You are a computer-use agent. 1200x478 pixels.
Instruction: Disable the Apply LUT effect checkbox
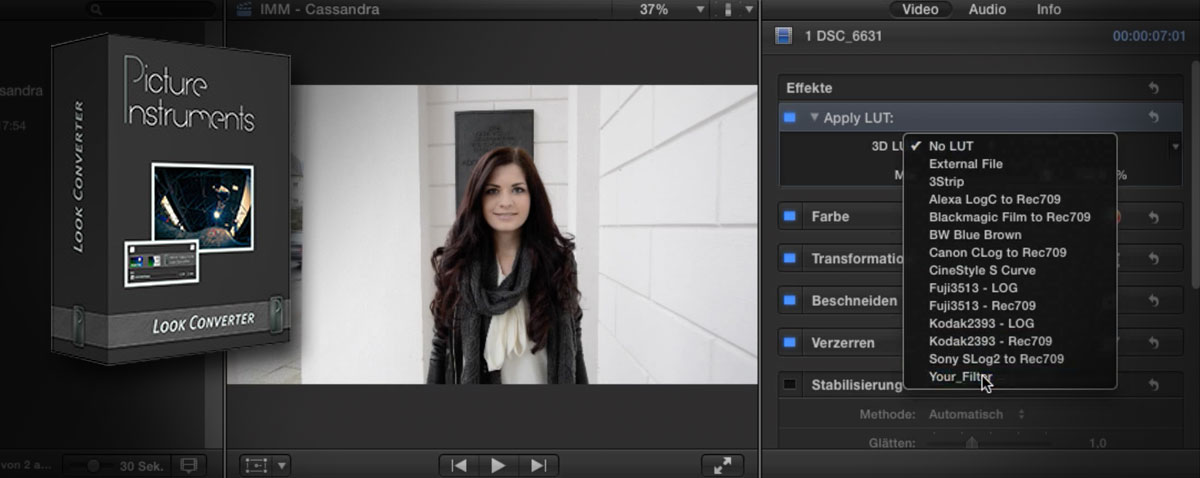click(x=790, y=117)
